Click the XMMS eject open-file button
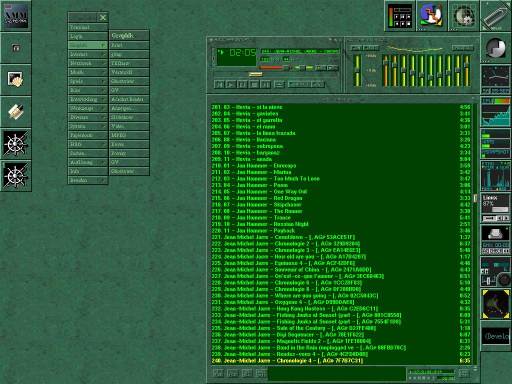This screenshot has height=384, width=512. (278, 84)
